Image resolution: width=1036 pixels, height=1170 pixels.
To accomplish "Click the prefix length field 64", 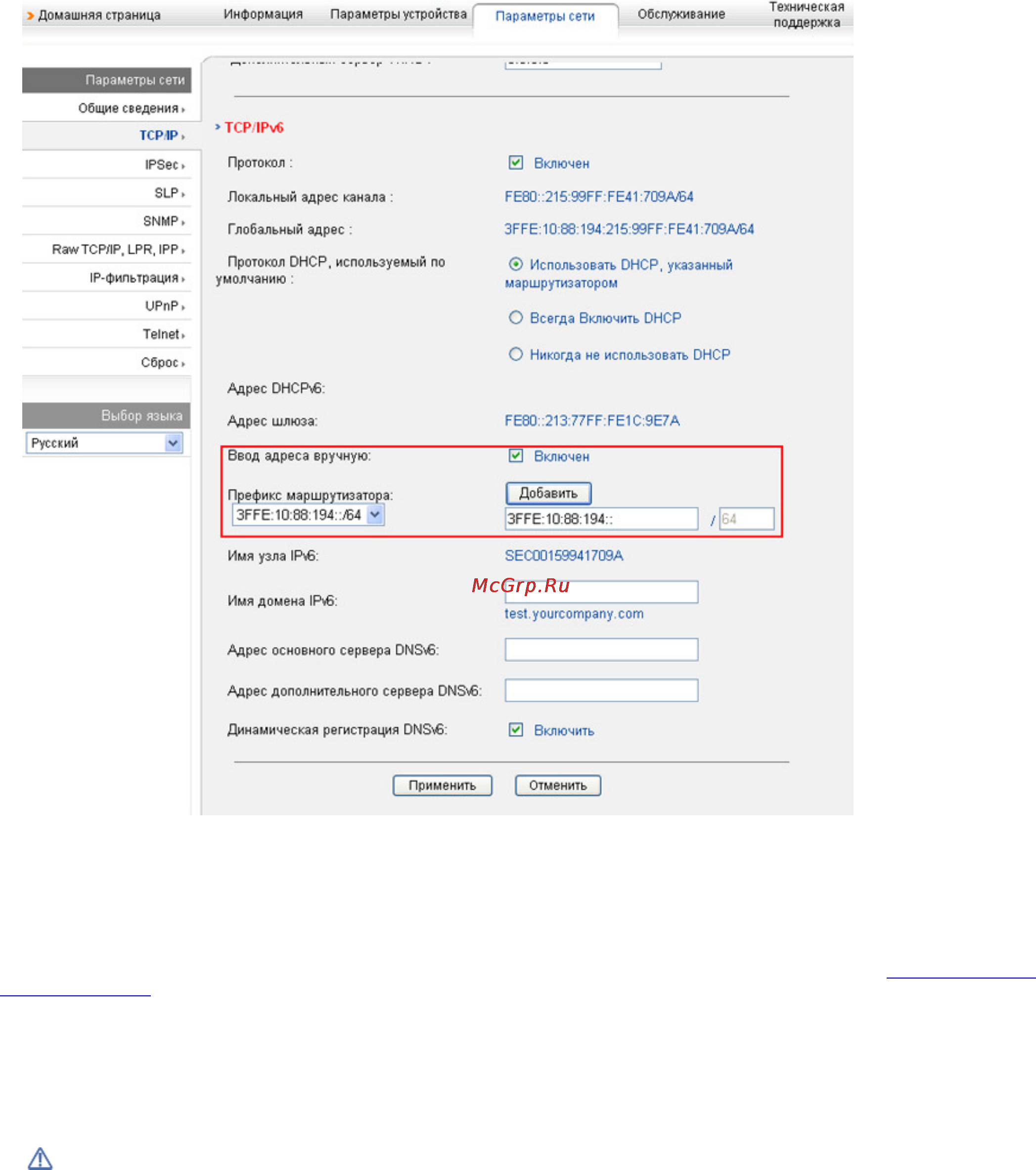I will point(747,518).
